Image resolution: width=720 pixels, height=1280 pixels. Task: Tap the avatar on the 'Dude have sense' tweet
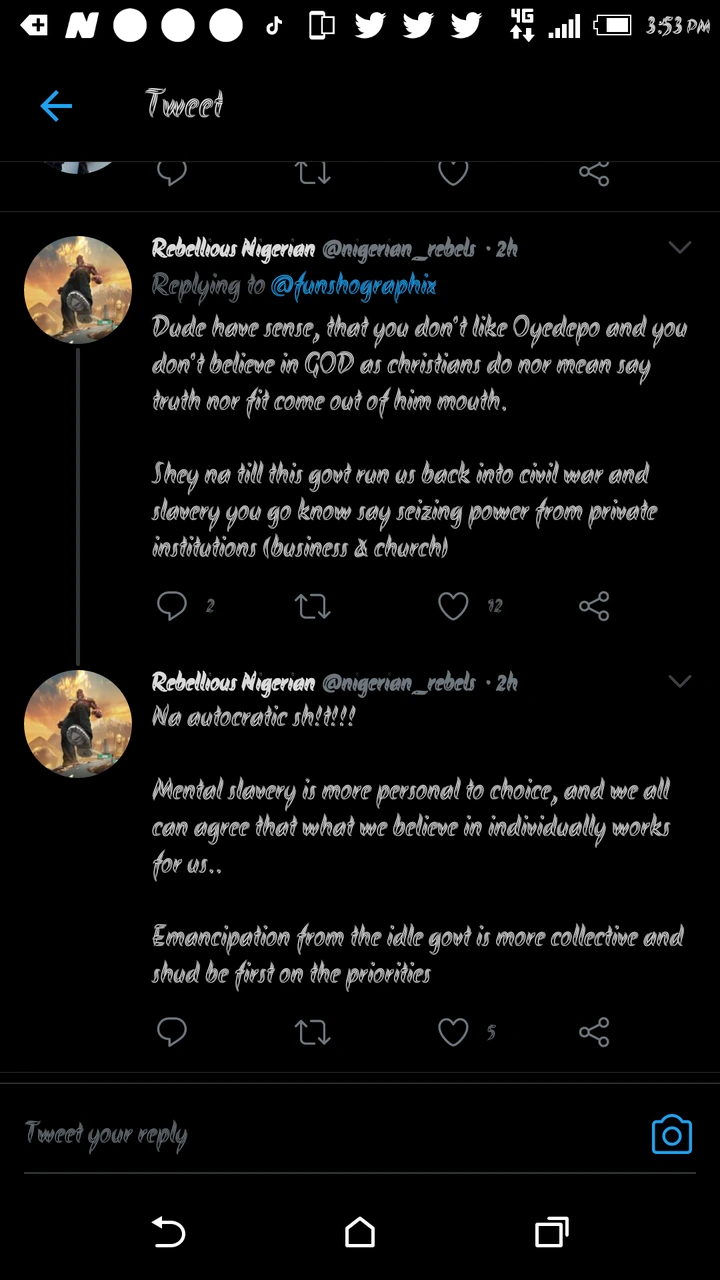(x=78, y=290)
